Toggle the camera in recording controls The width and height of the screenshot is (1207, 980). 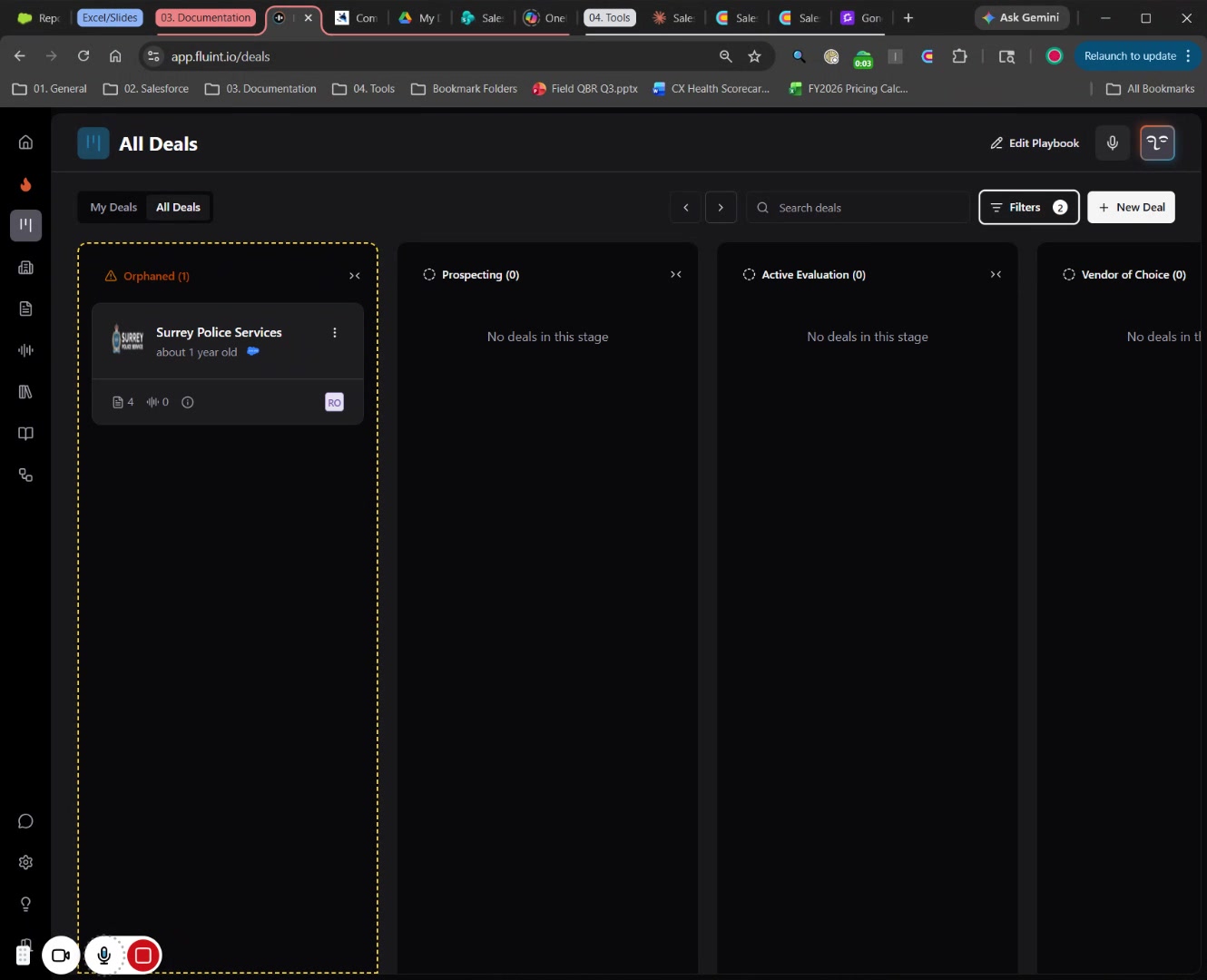(61, 955)
